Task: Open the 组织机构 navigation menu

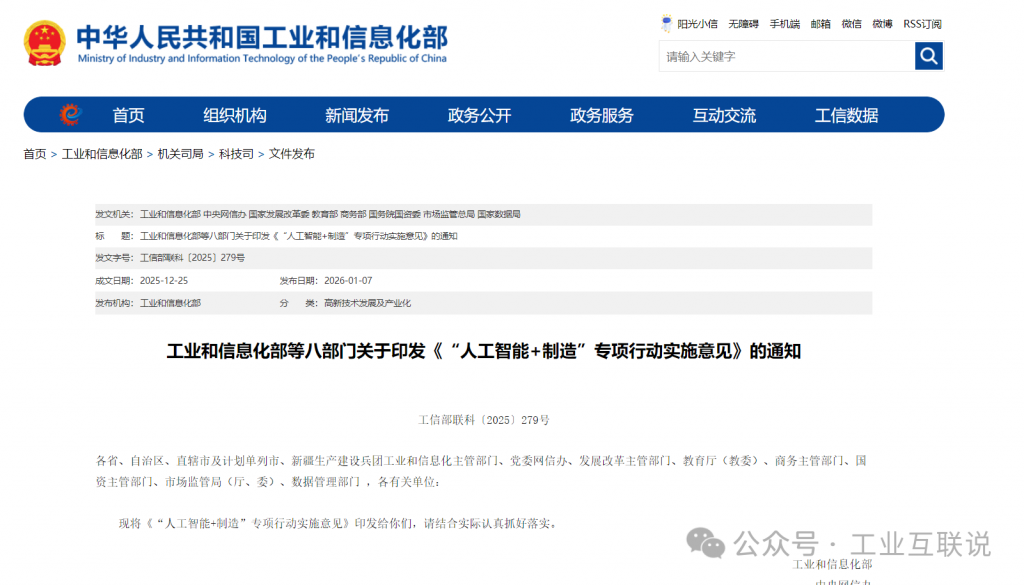Action: [235, 115]
